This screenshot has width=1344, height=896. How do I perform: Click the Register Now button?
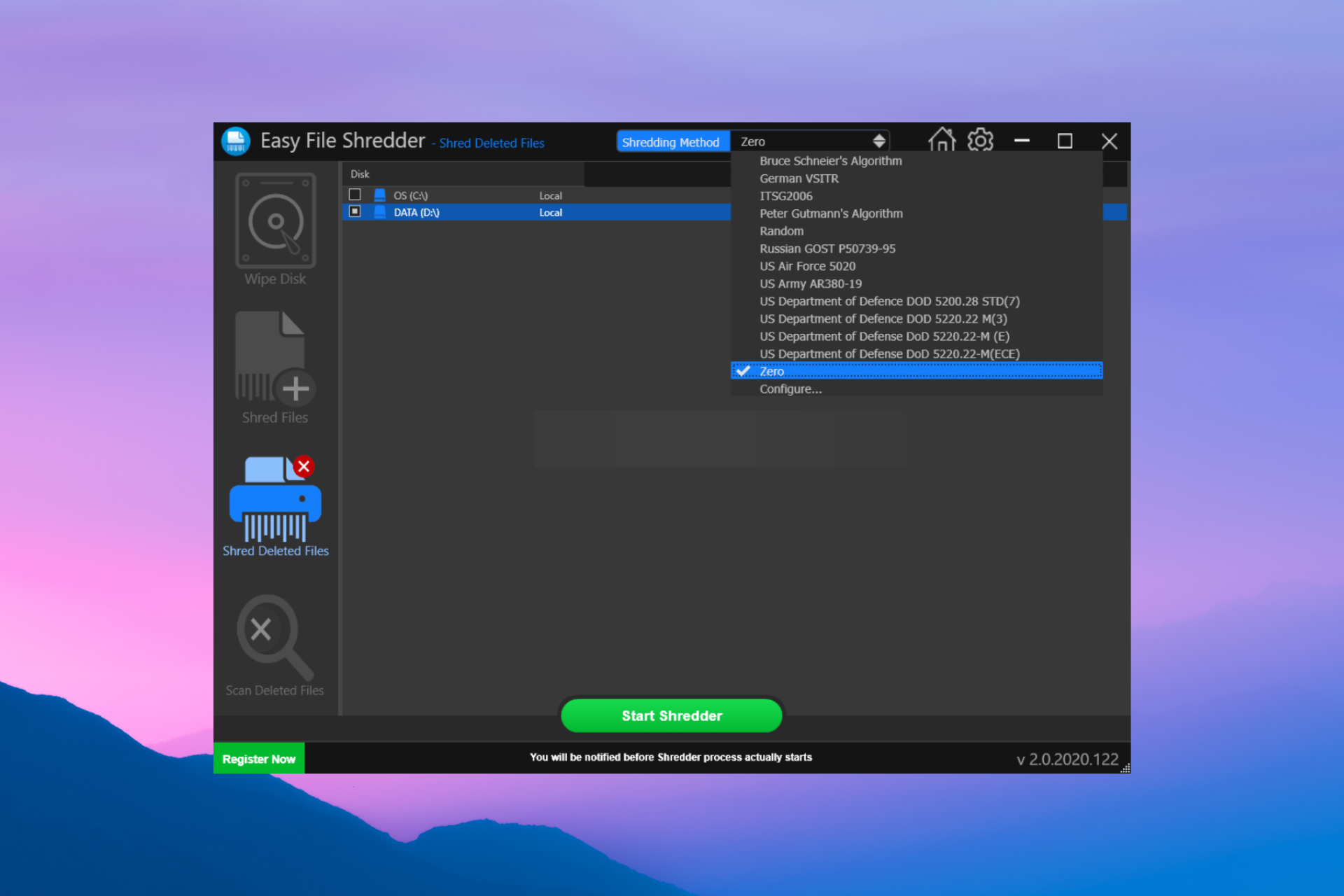point(258,757)
